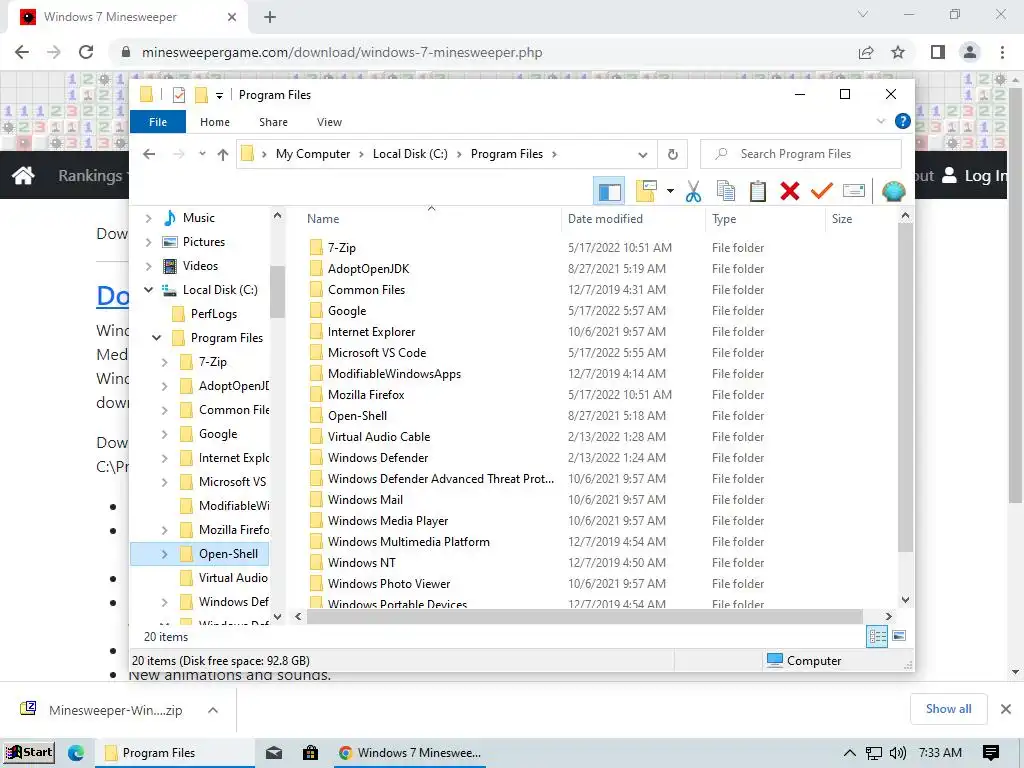Open download item options chevron
Image resolution: width=1024 pixels, height=768 pixels.
(x=213, y=710)
